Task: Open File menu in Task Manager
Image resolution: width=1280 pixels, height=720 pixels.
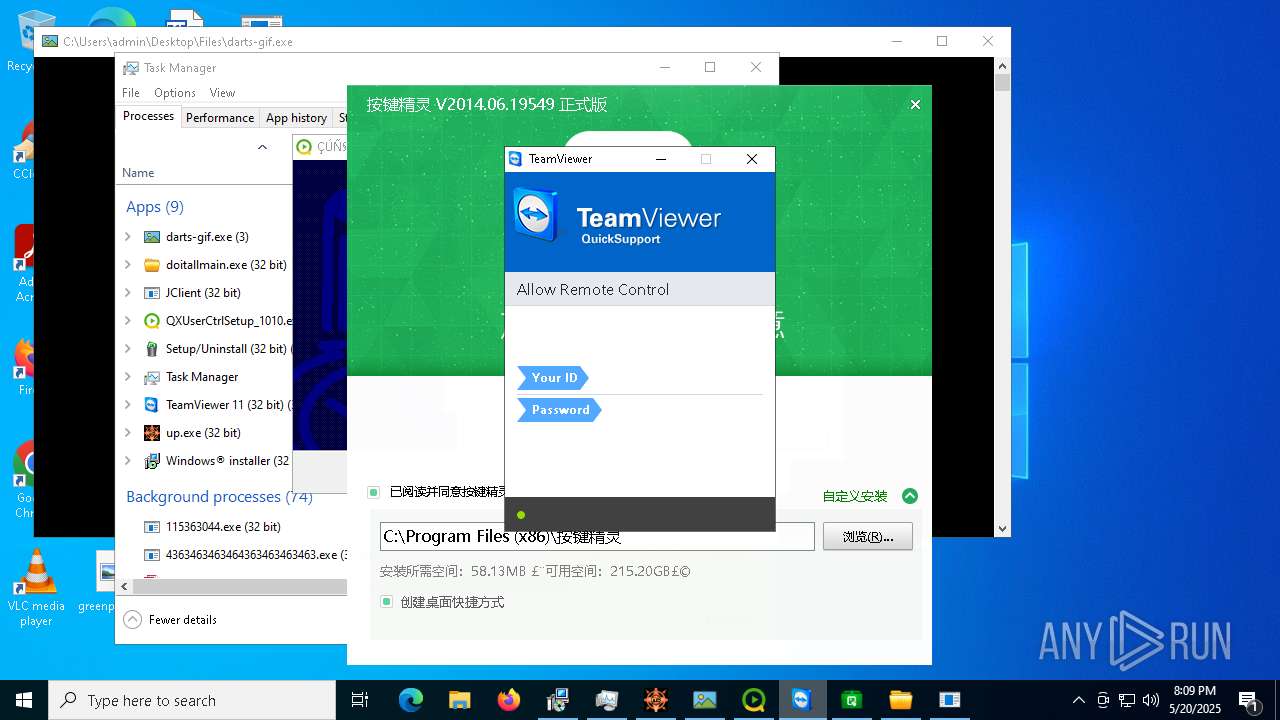Action: point(131,93)
